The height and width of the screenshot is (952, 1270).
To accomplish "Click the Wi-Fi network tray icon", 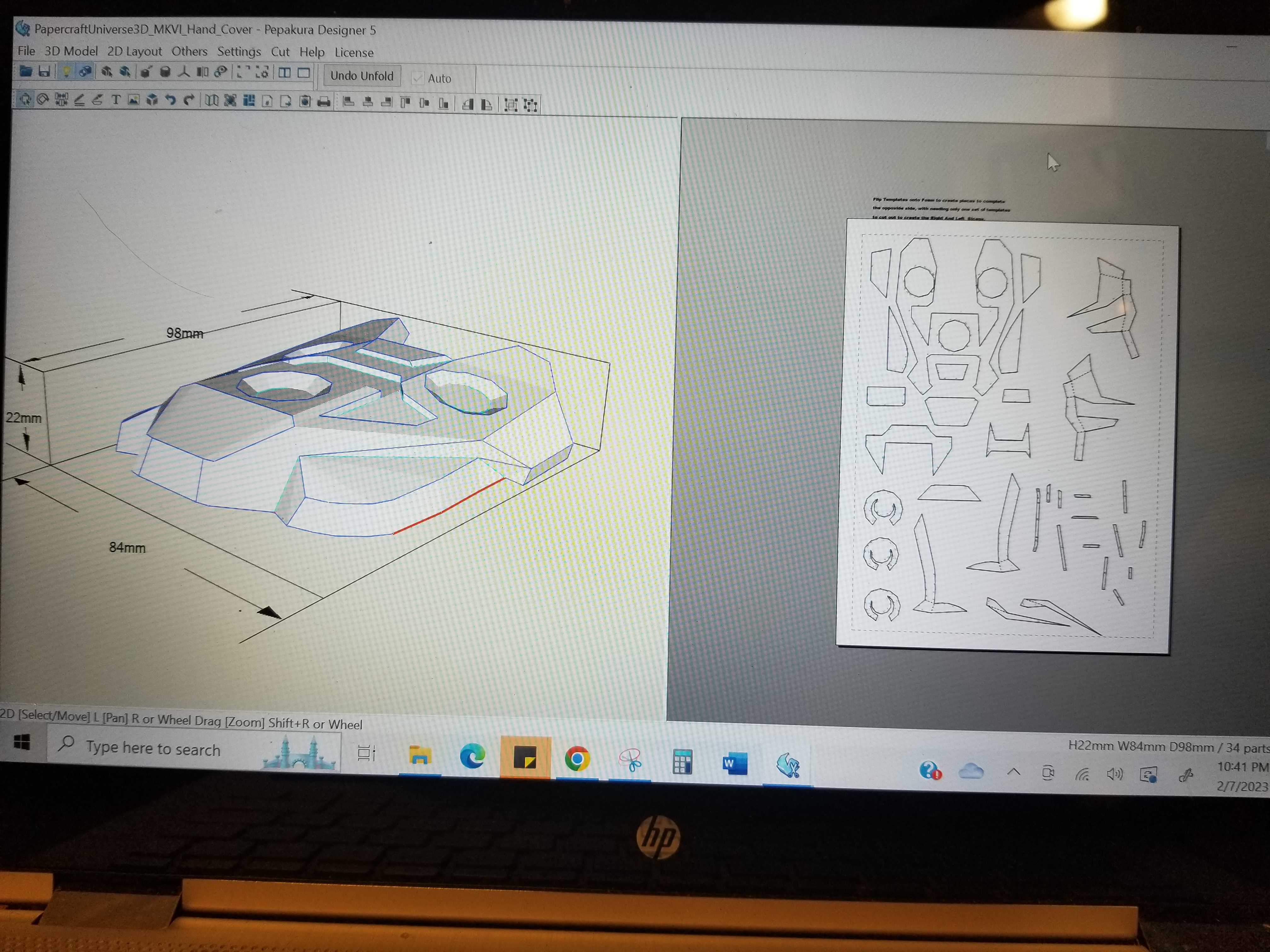I will (x=1083, y=774).
